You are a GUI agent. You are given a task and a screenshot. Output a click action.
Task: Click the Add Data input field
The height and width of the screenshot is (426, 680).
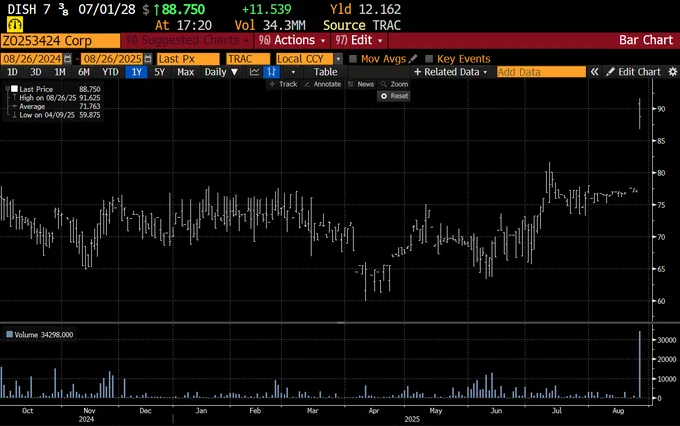(541, 72)
